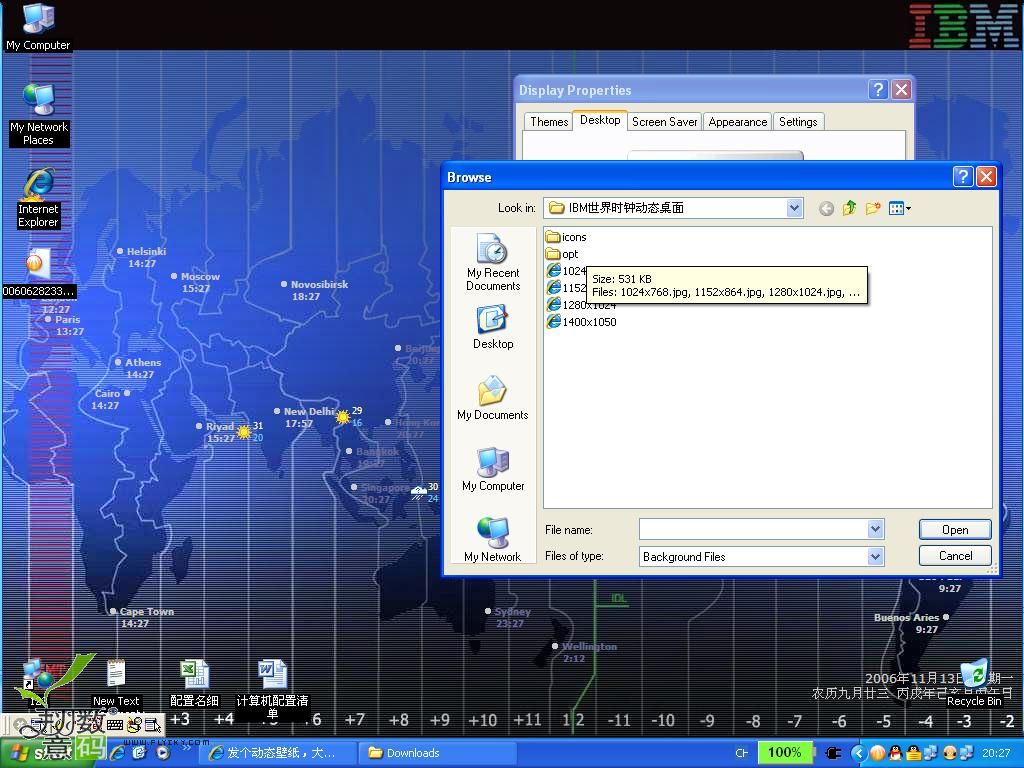Open the View Menu button in Browse
Viewport: 1024px width, 768px height.
point(900,208)
